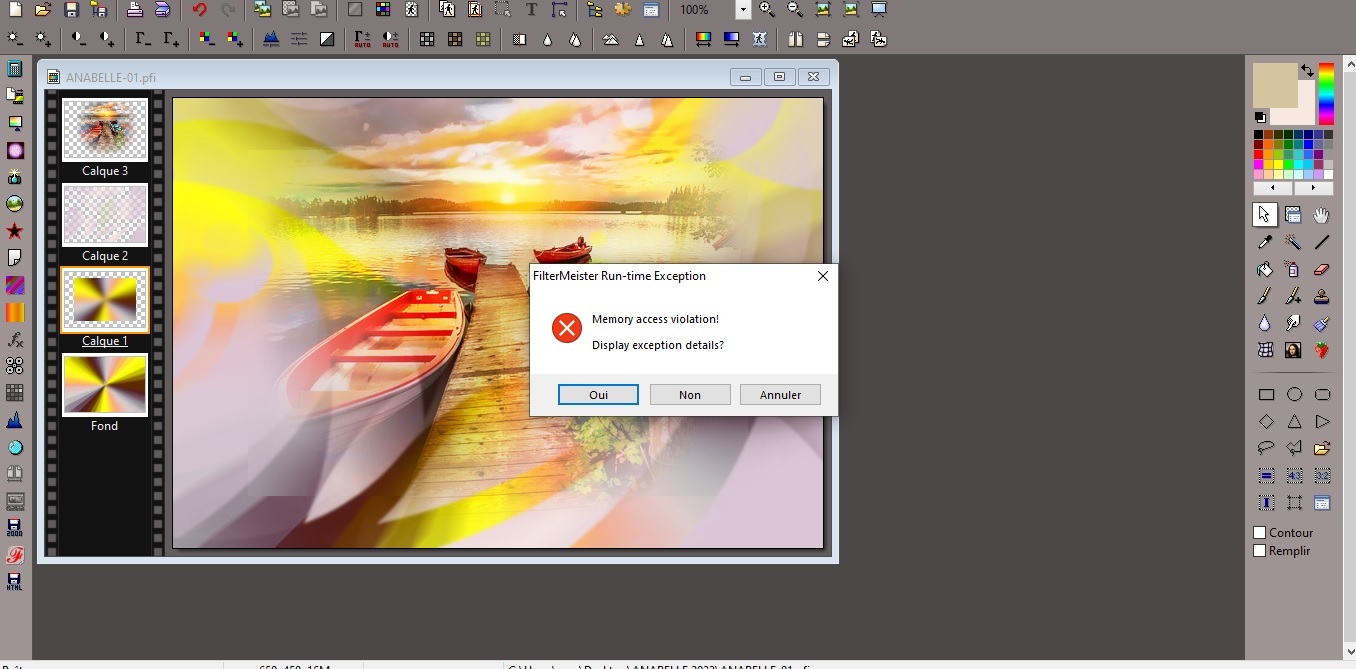Image resolution: width=1356 pixels, height=669 pixels.
Task: Click the fx filter icon in left sidebar
Action: 15,340
